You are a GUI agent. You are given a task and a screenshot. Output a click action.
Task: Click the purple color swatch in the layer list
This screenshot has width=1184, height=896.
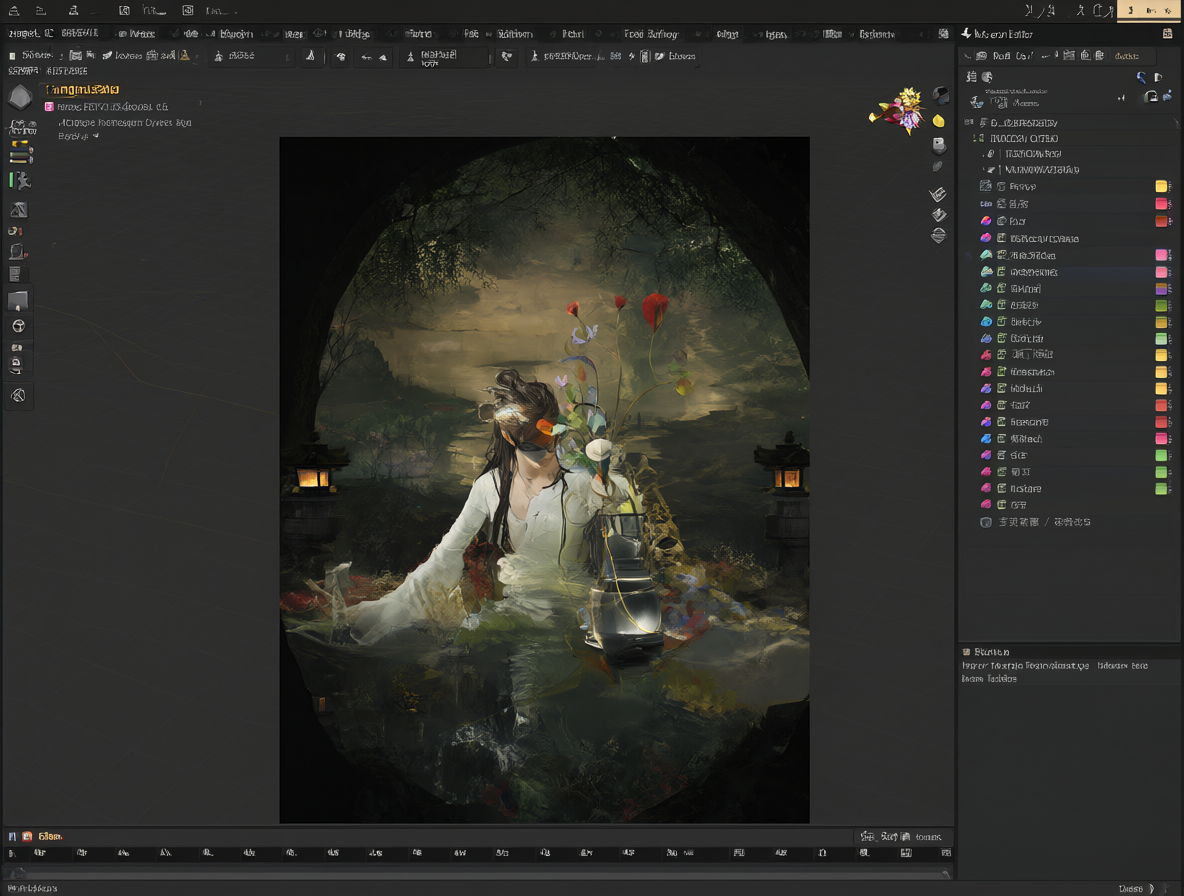coord(1161,288)
